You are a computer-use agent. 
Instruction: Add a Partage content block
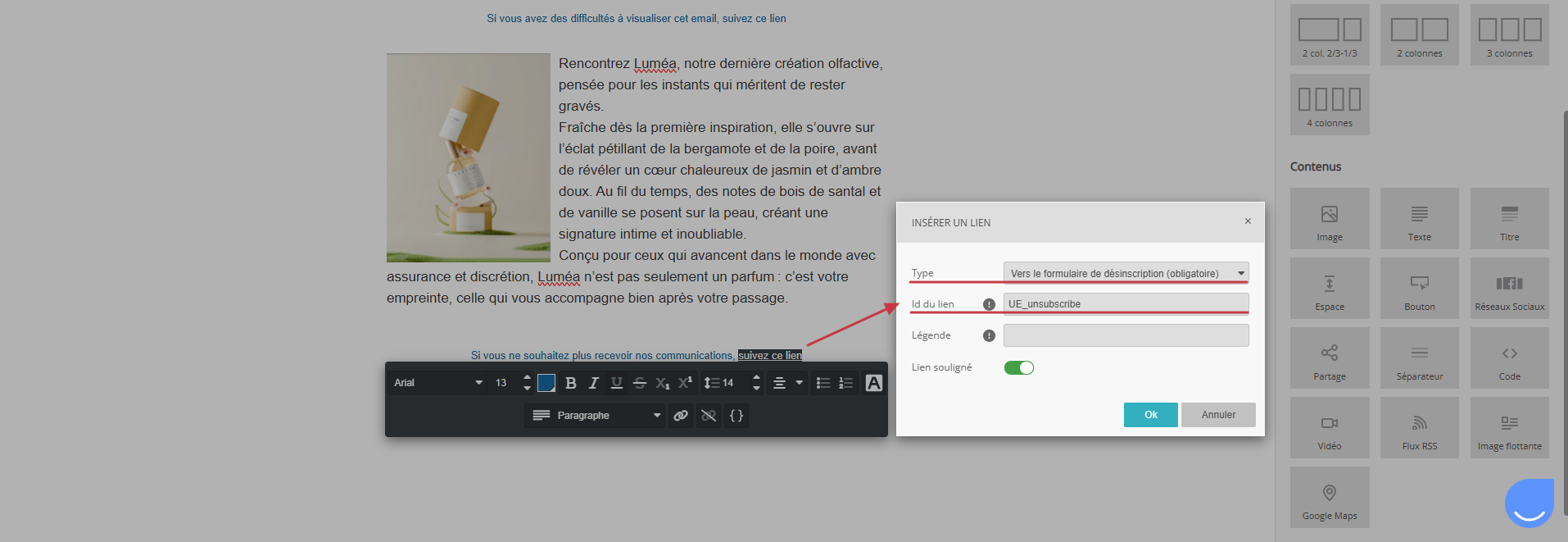1330,358
